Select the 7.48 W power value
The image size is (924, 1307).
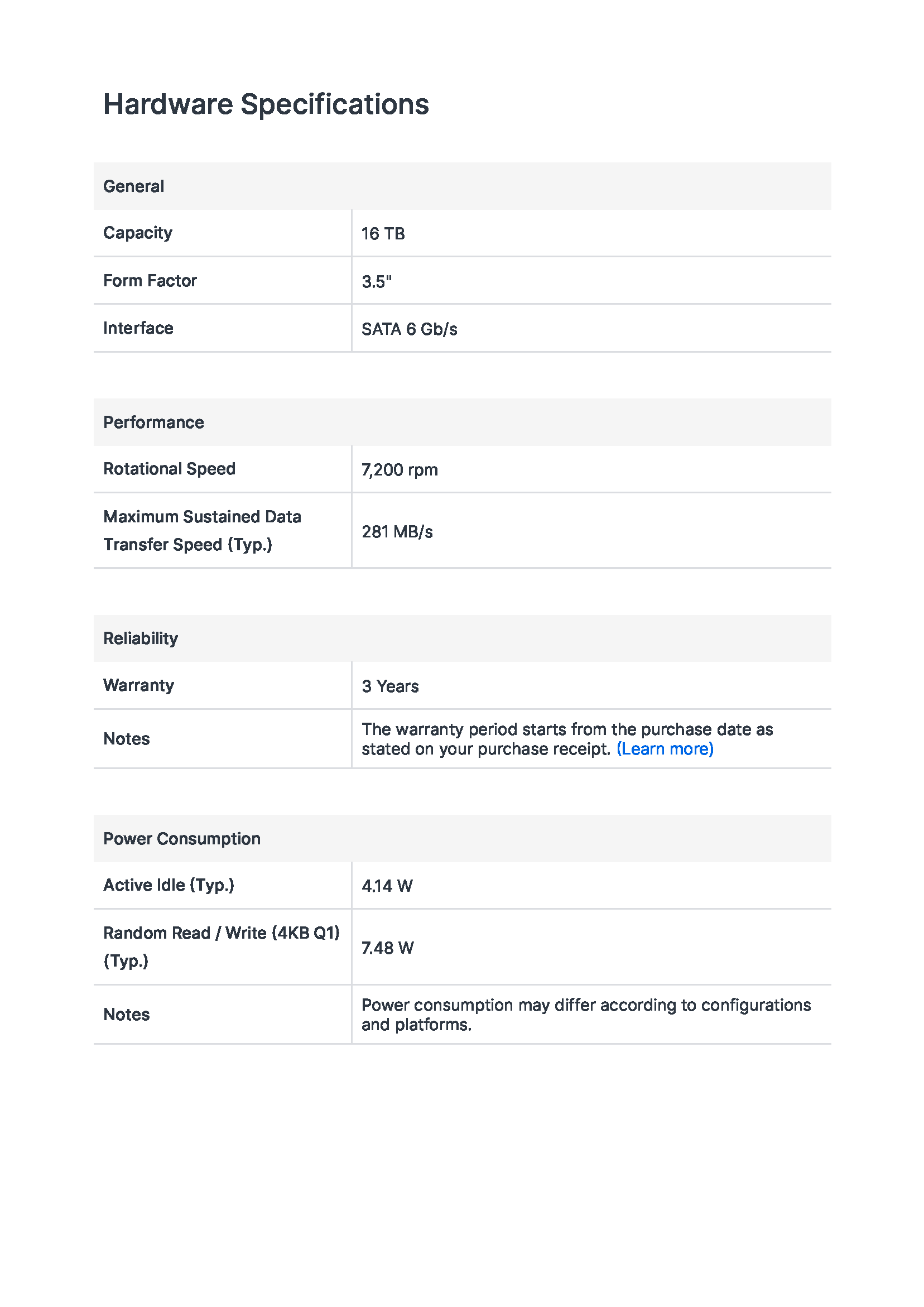pos(387,948)
